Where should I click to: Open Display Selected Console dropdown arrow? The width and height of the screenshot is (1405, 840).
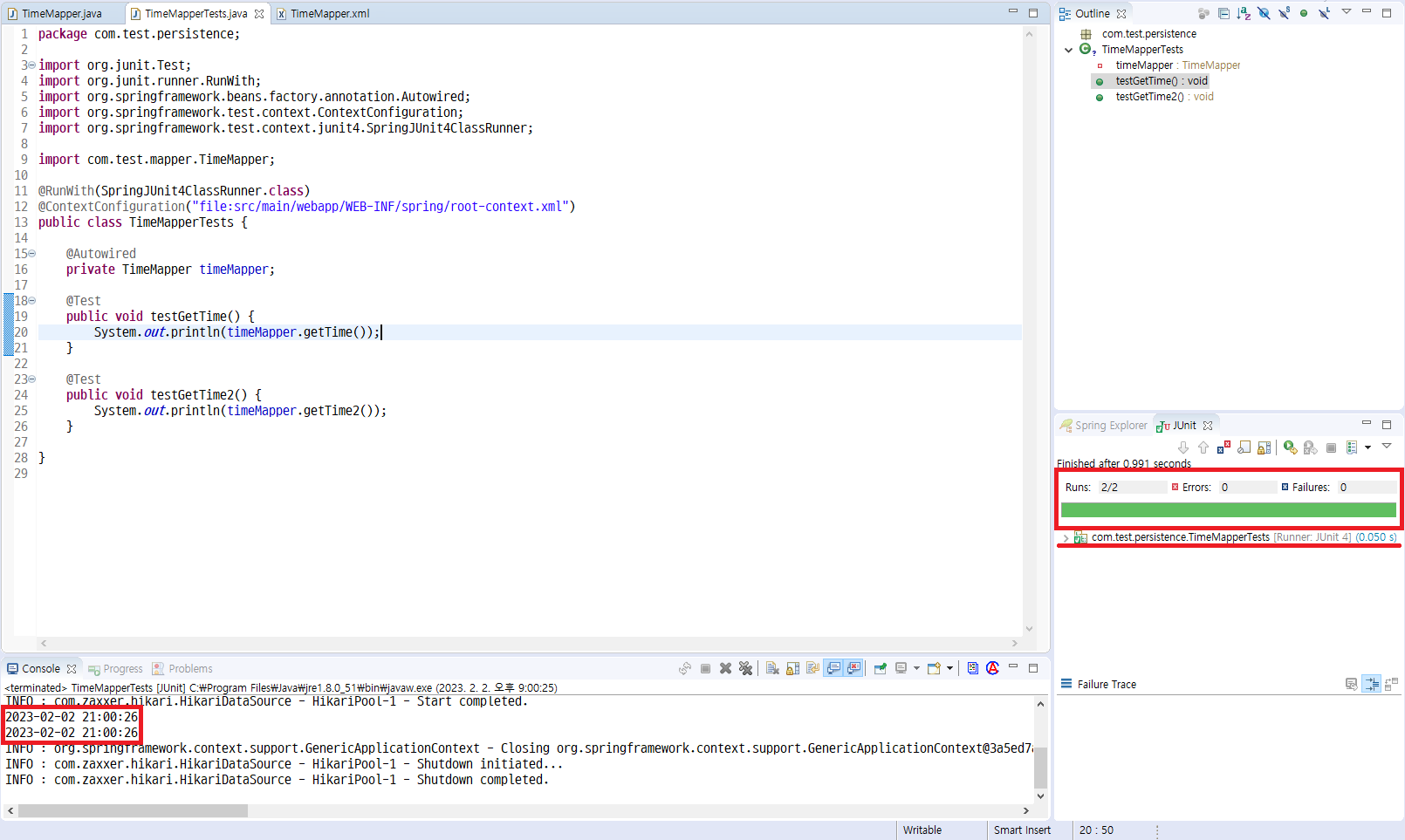[916, 668]
